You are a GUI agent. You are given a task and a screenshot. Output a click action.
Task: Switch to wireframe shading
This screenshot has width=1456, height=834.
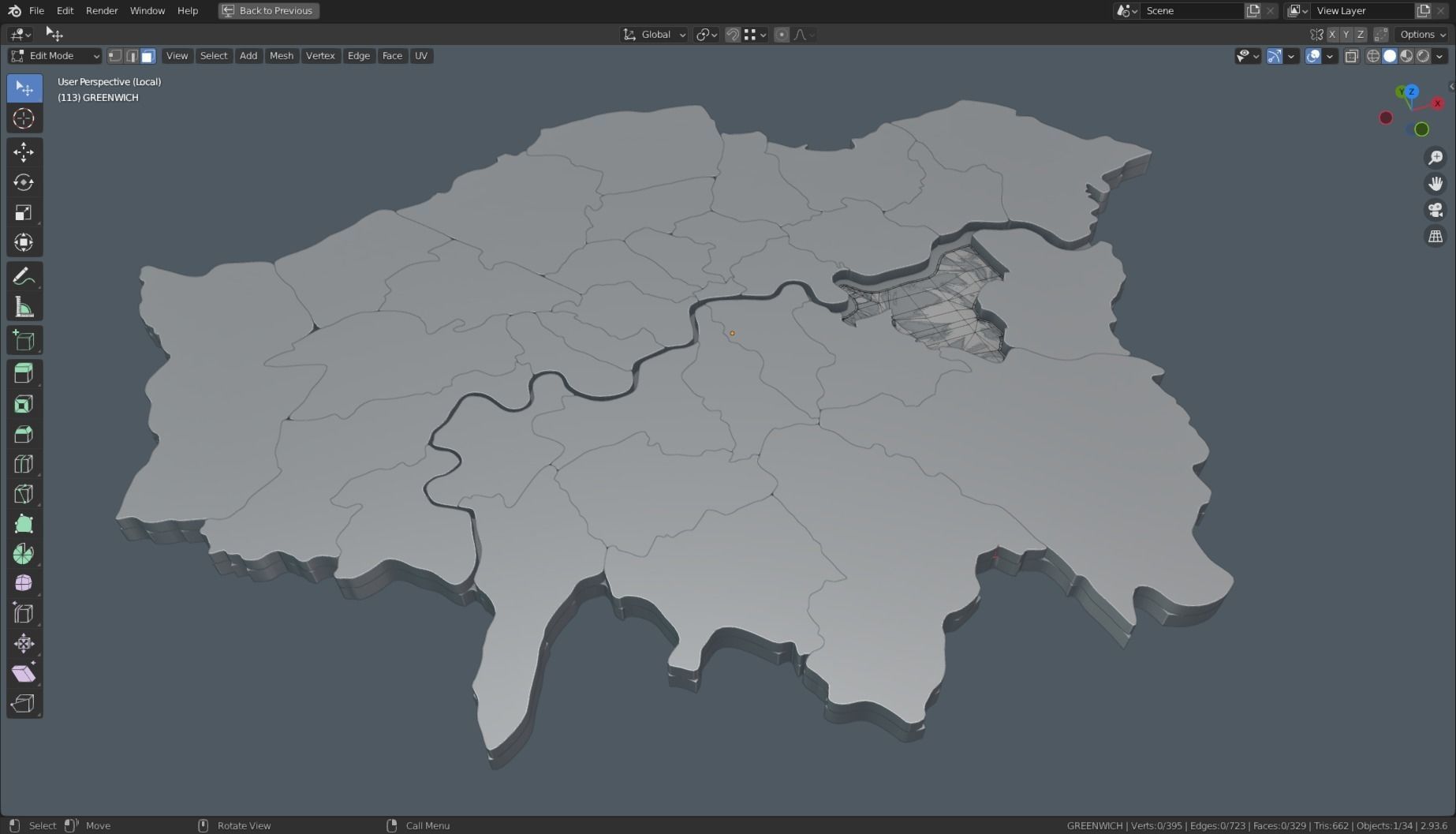(x=1373, y=56)
